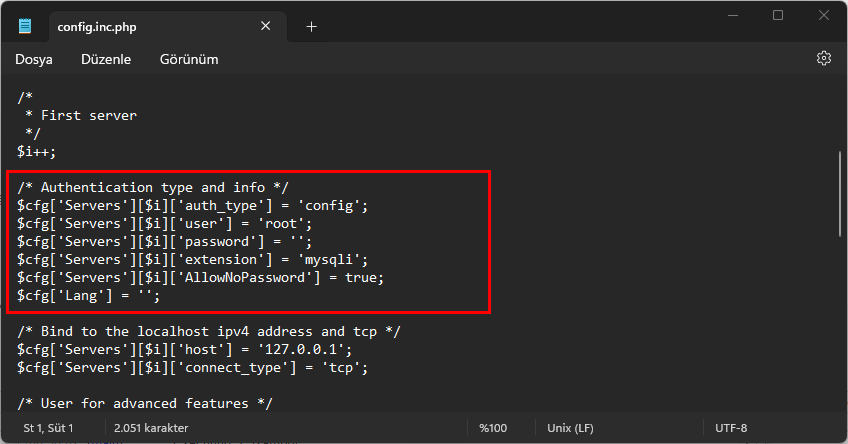Click the AllowNoPassword = true line
This screenshot has height=444, width=848.
coord(200,277)
